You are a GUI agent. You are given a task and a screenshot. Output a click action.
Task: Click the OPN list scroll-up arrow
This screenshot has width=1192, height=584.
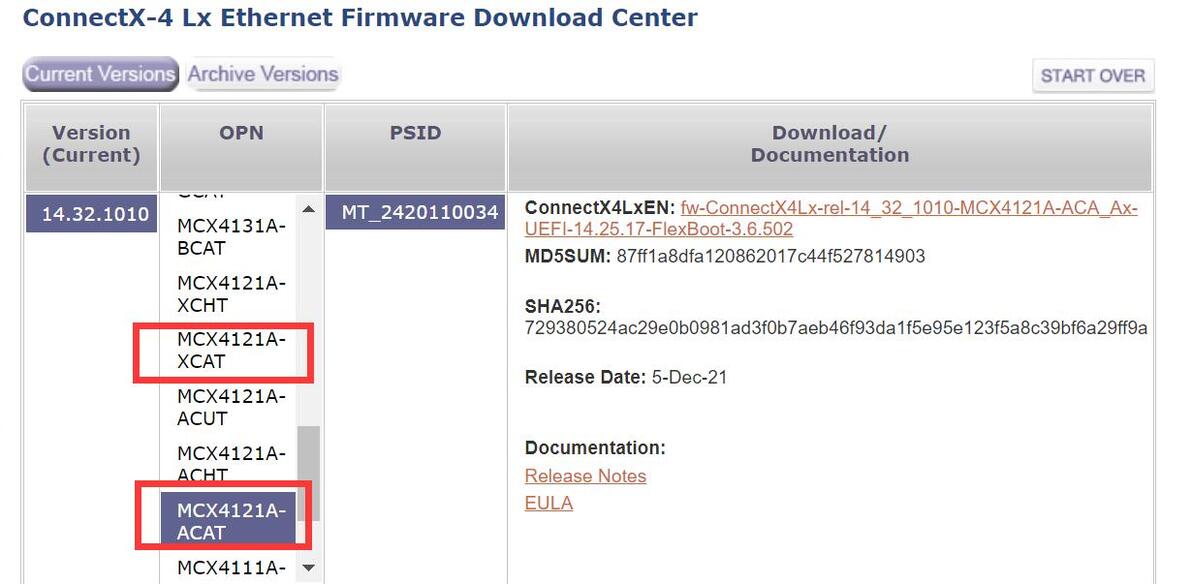tap(308, 209)
